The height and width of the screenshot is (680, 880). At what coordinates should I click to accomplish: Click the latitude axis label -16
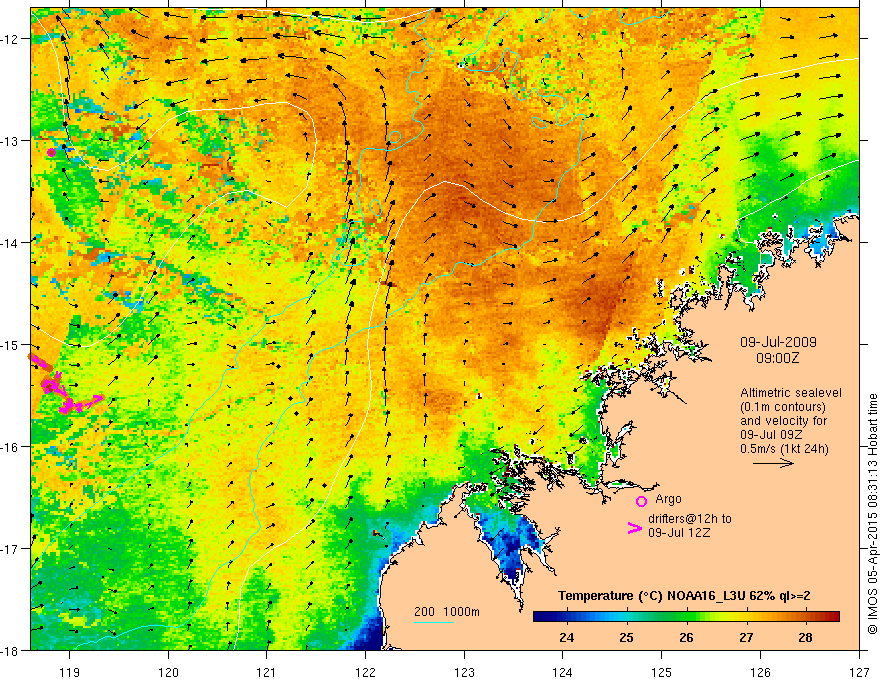11,447
